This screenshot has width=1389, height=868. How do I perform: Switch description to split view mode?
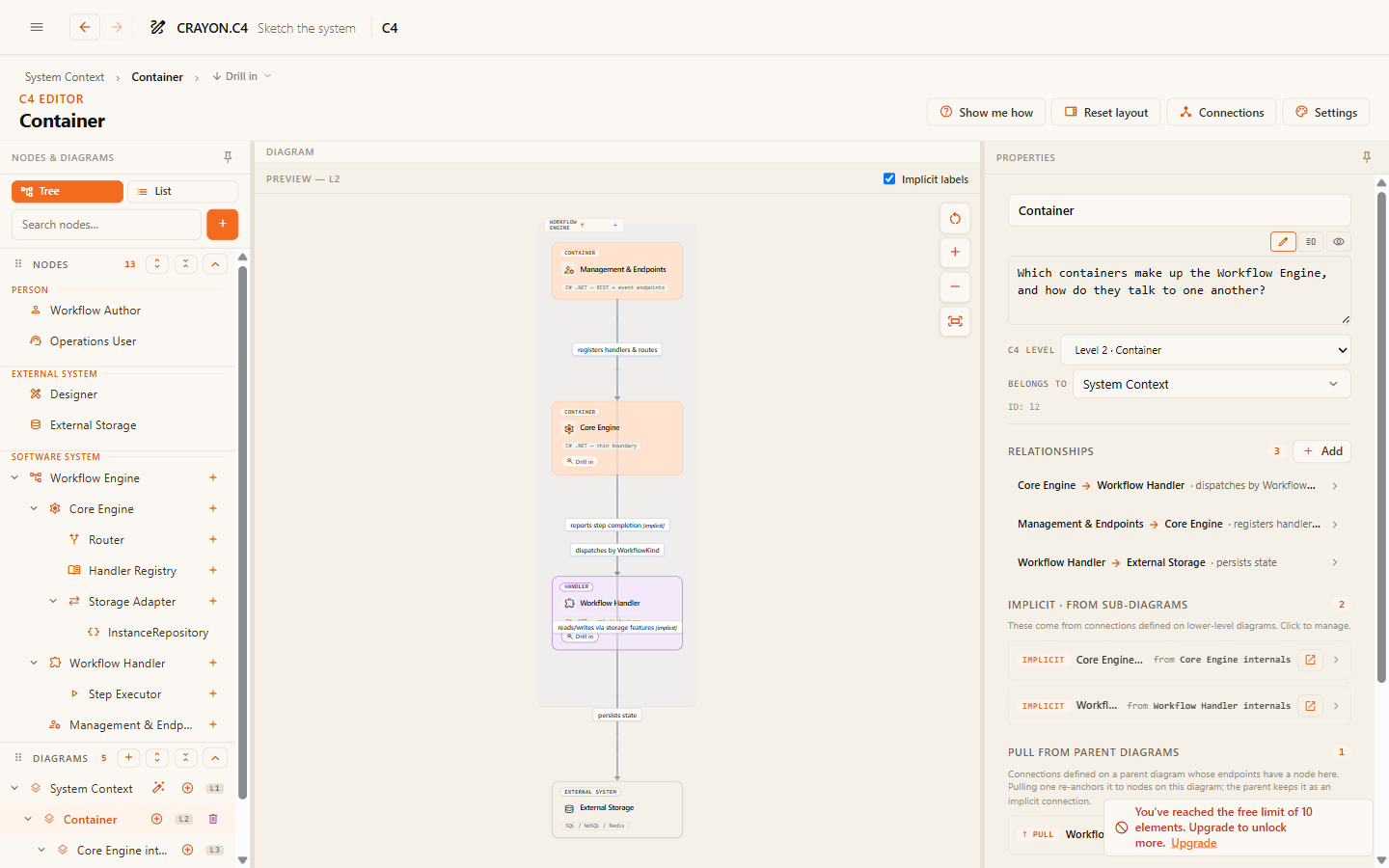(1311, 242)
